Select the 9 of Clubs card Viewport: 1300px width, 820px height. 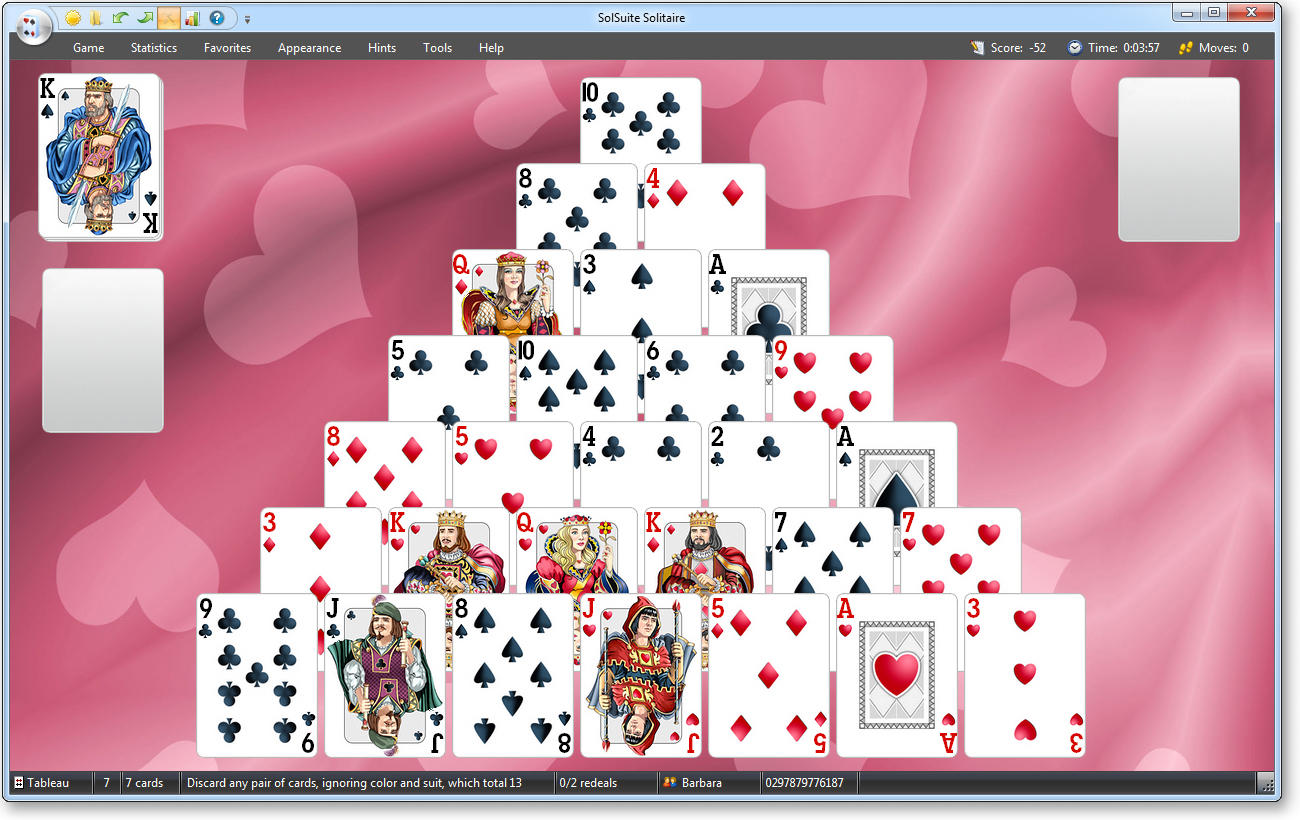(257, 675)
